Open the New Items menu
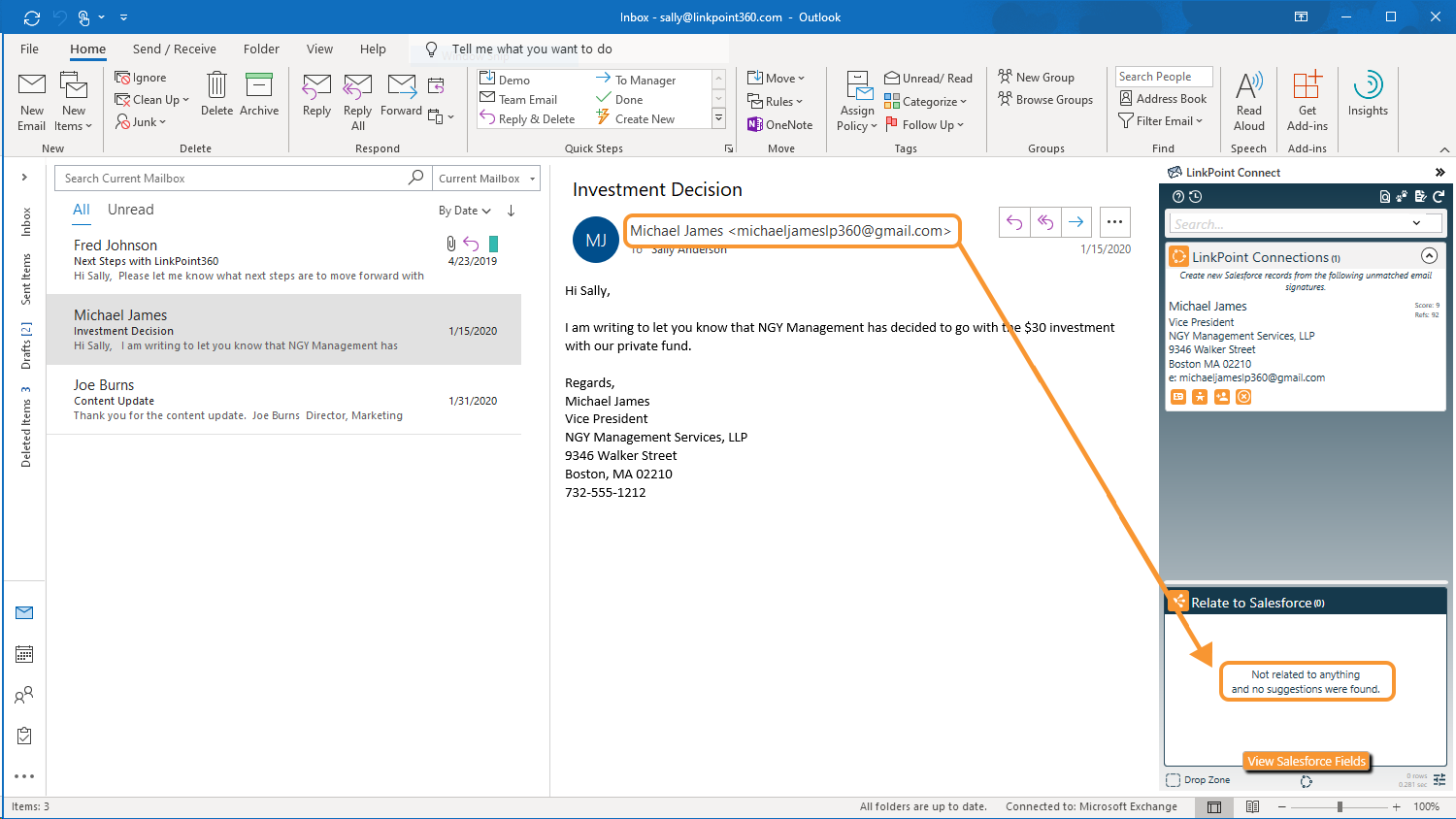This screenshot has height=819, width=1456. click(74, 102)
